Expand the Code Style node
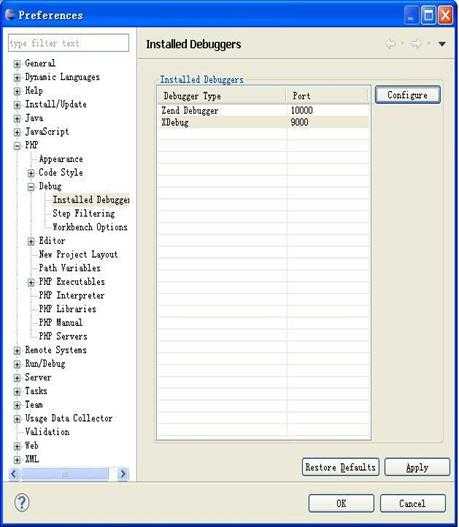The image size is (459, 527). pos(31,173)
